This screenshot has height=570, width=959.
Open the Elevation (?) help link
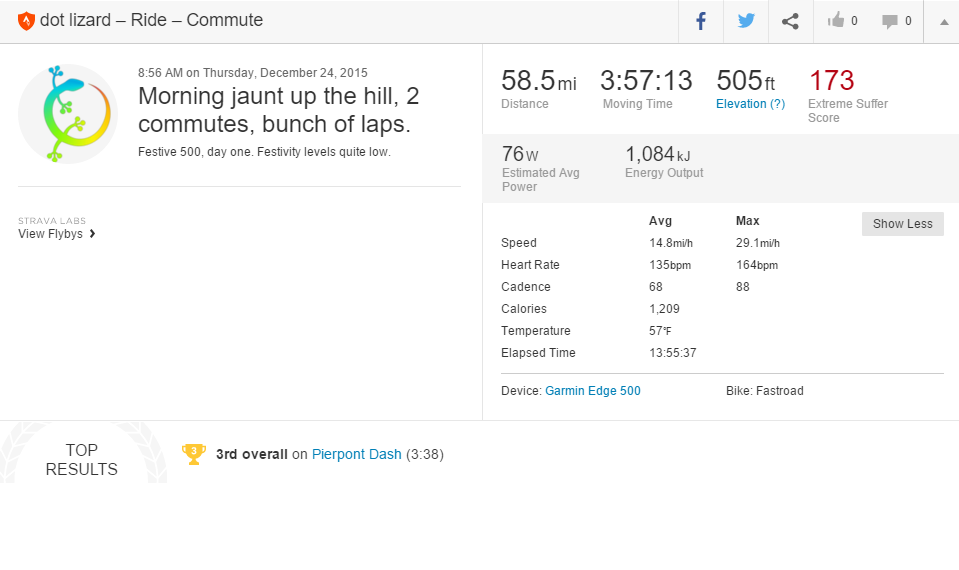tap(750, 104)
